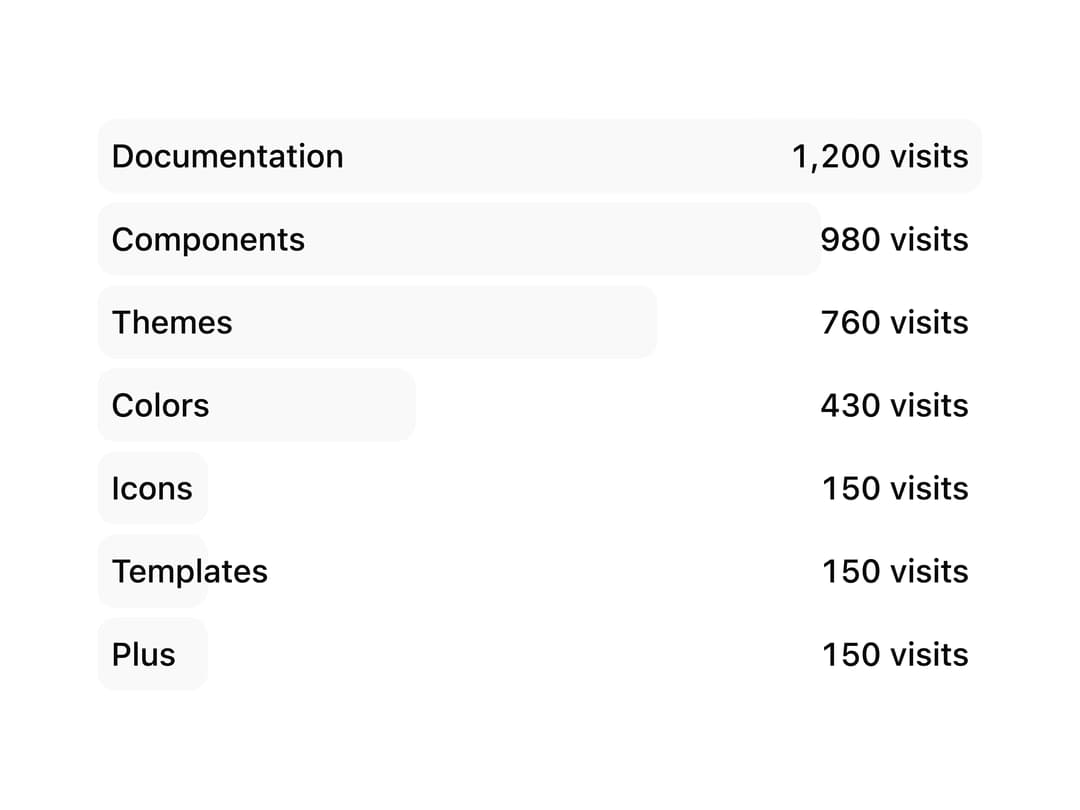Image resolution: width=1080 pixels, height=810 pixels.
Task: Choose the Colors label
Action: click(x=160, y=405)
